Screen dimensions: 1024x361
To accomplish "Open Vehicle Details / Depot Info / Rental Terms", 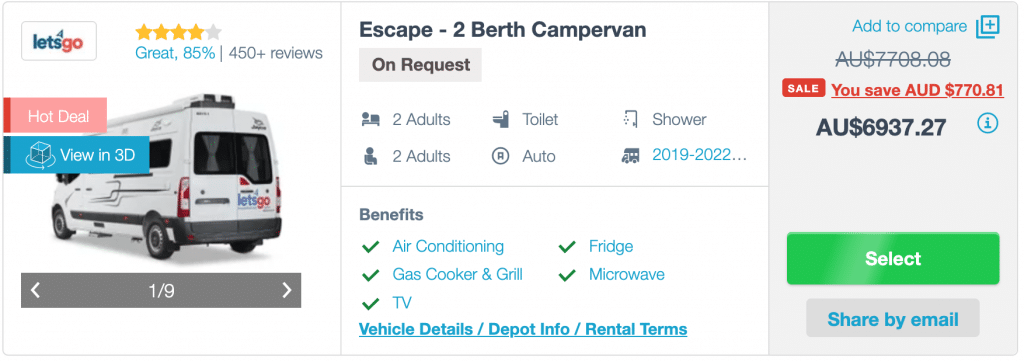I will coord(523,329).
